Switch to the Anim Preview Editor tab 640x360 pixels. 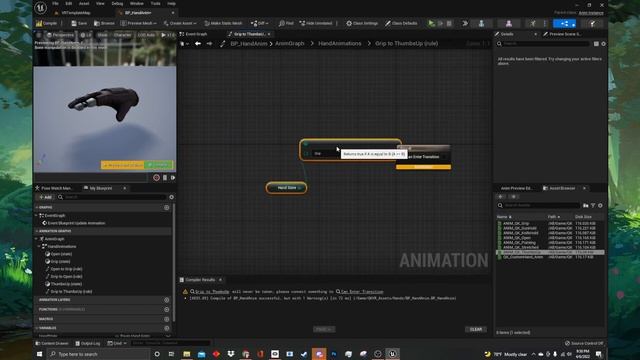click(x=516, y=188)
